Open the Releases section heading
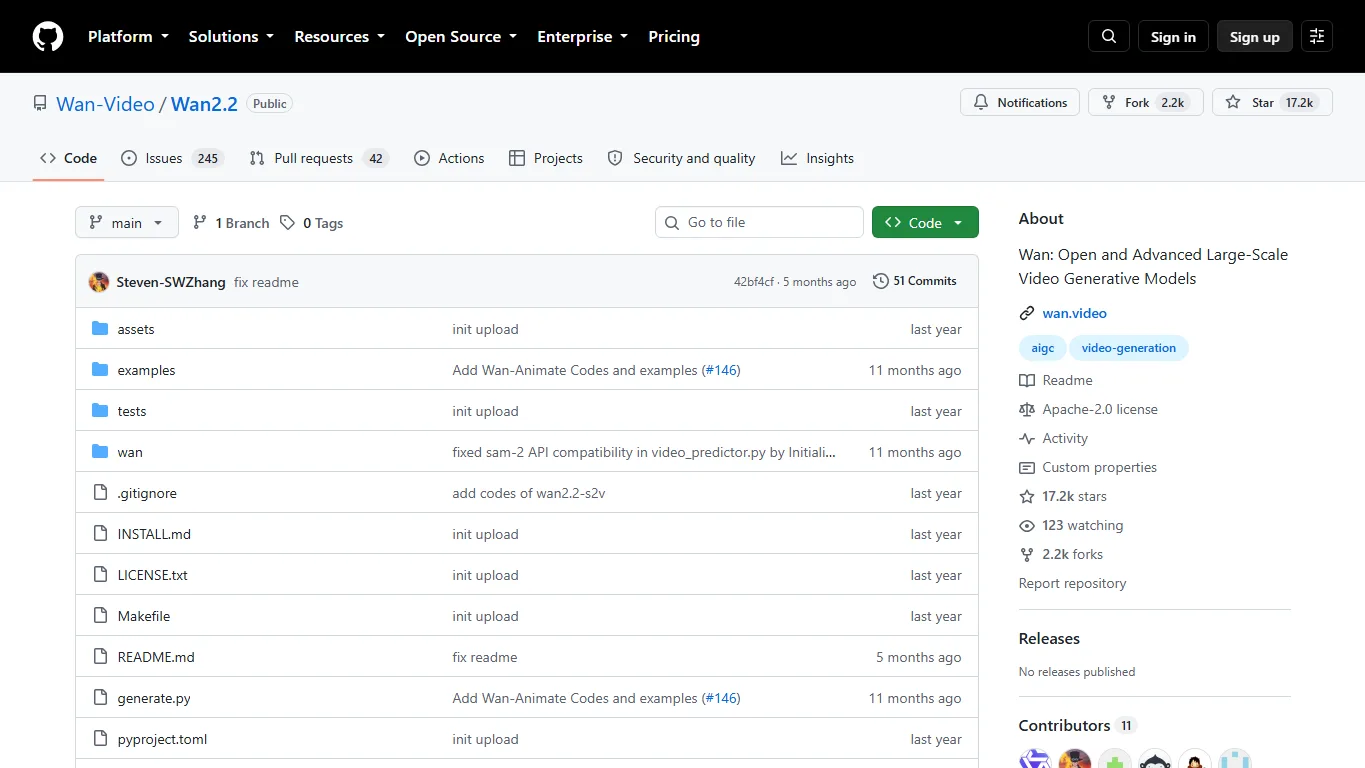 click(1049, 638)
